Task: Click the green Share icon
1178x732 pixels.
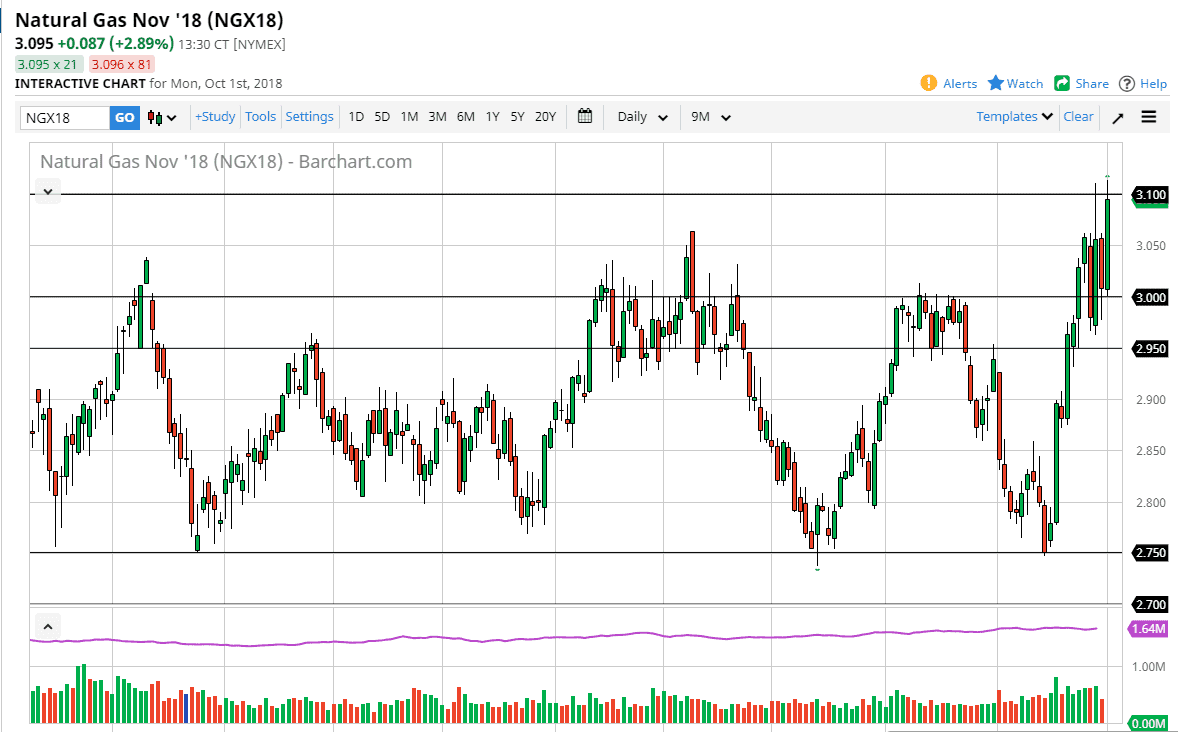Action: click(1062, 83)
